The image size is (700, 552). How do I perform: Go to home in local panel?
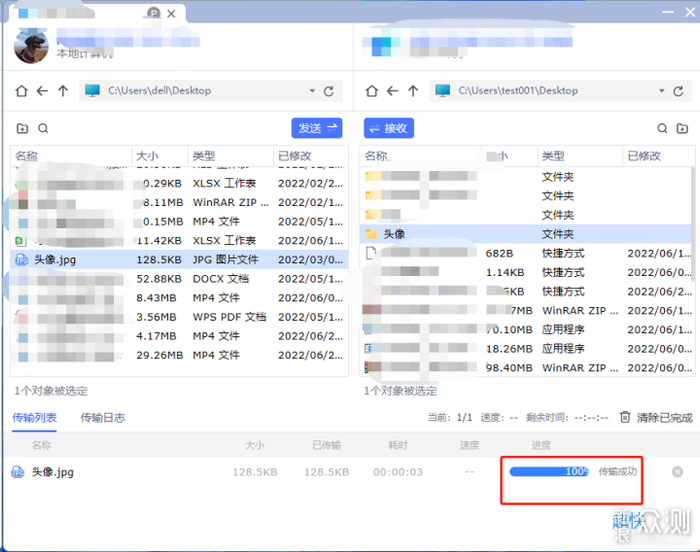21,91
